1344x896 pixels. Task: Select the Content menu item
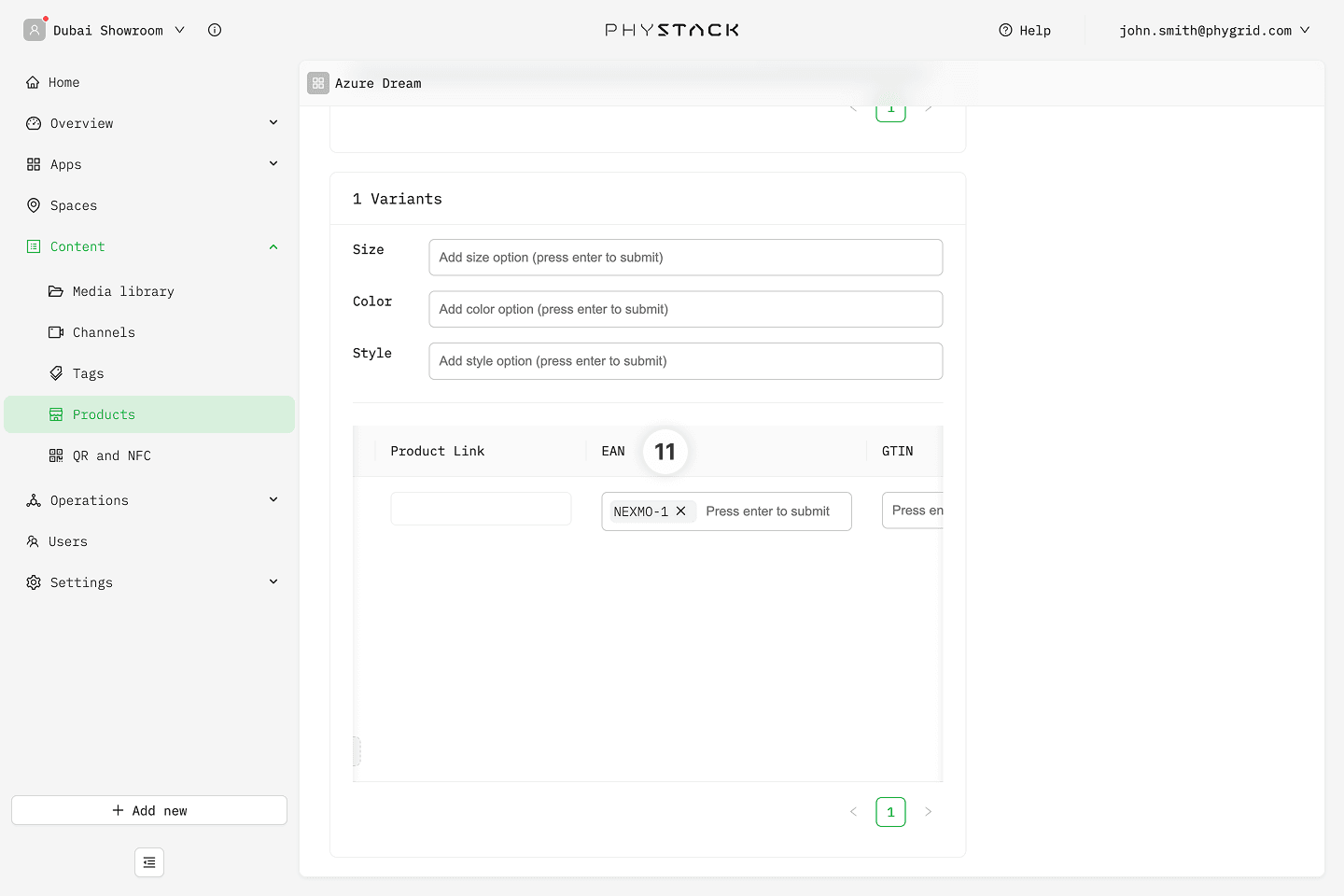pyautogui.click(x=149, y=246)
